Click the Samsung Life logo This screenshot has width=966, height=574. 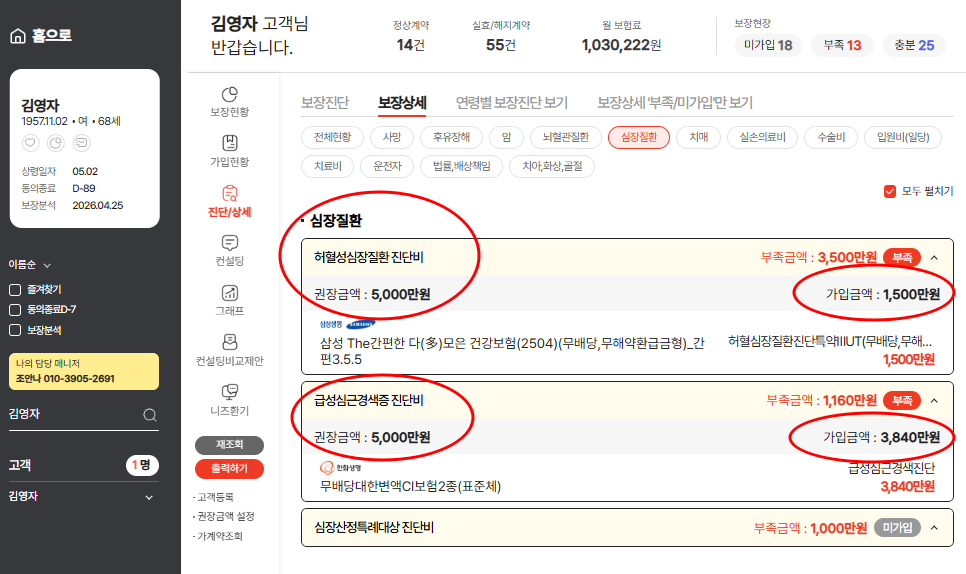(x=347, y=324)
